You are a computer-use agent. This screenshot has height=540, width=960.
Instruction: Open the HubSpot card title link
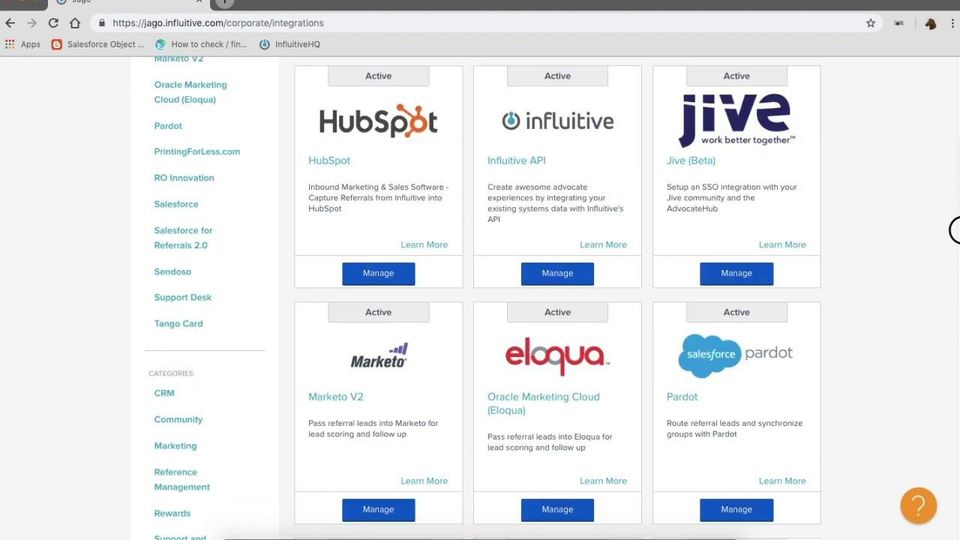[329, 160]
